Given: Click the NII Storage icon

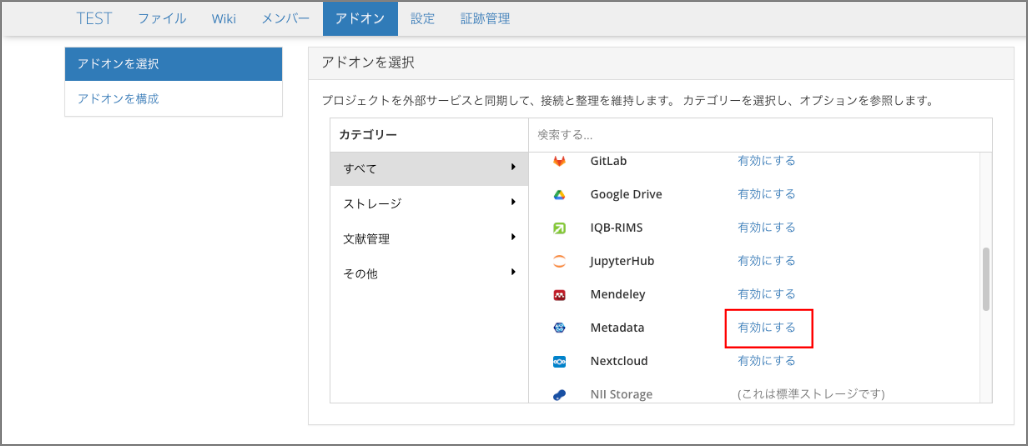Looking at the screenshot, I should [560, 394].
